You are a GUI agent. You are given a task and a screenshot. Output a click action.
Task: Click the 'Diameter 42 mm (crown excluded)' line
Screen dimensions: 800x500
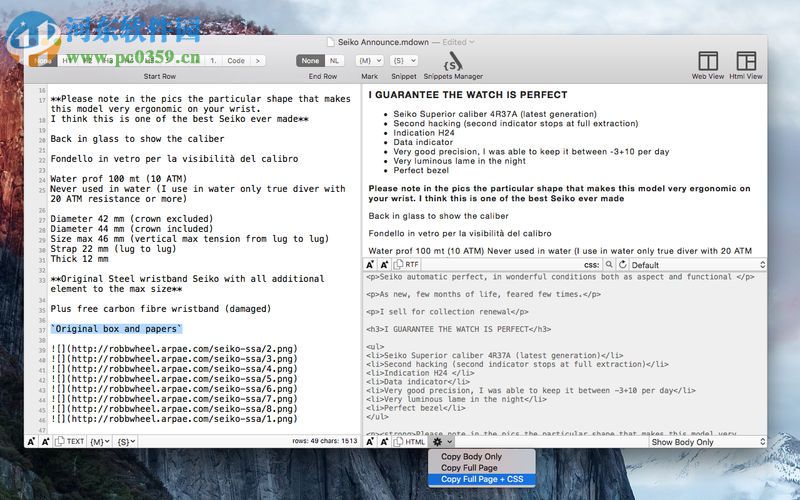pos(132,219)
